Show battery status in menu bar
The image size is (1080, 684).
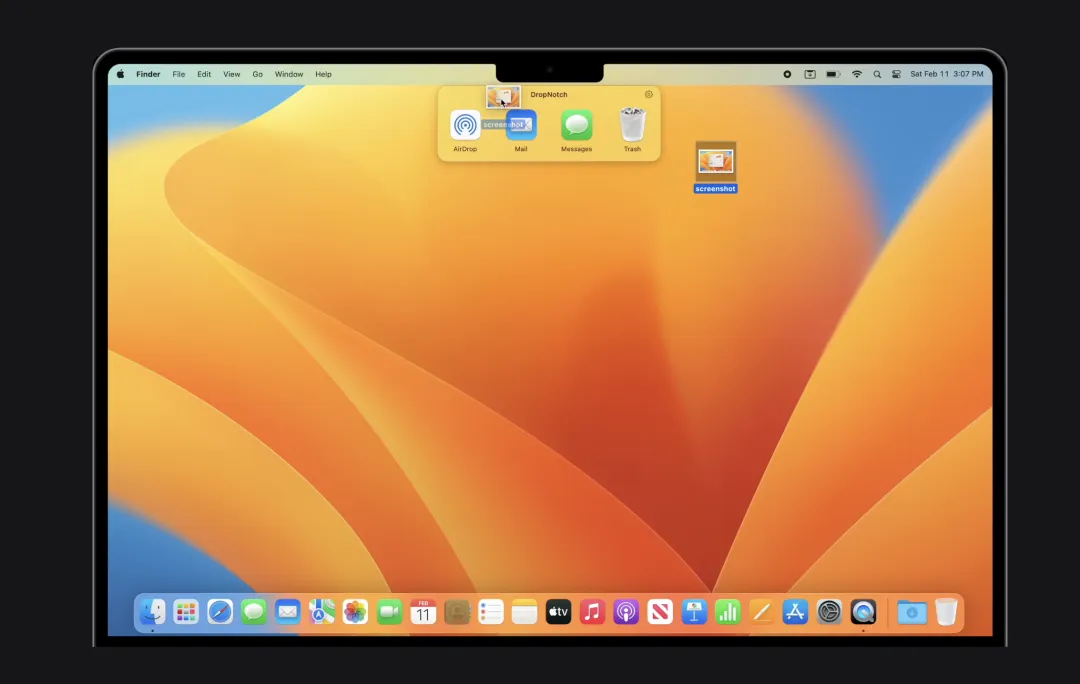(833, 74)
